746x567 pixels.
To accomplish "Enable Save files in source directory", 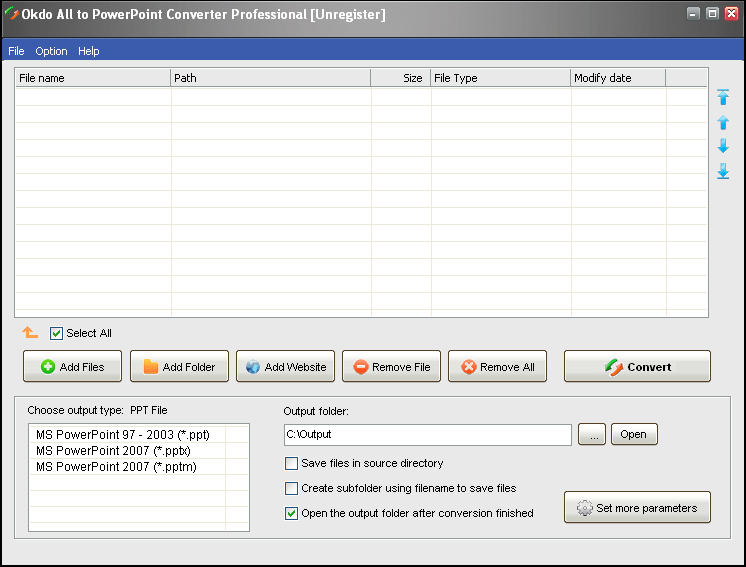I will click(291, 463).
